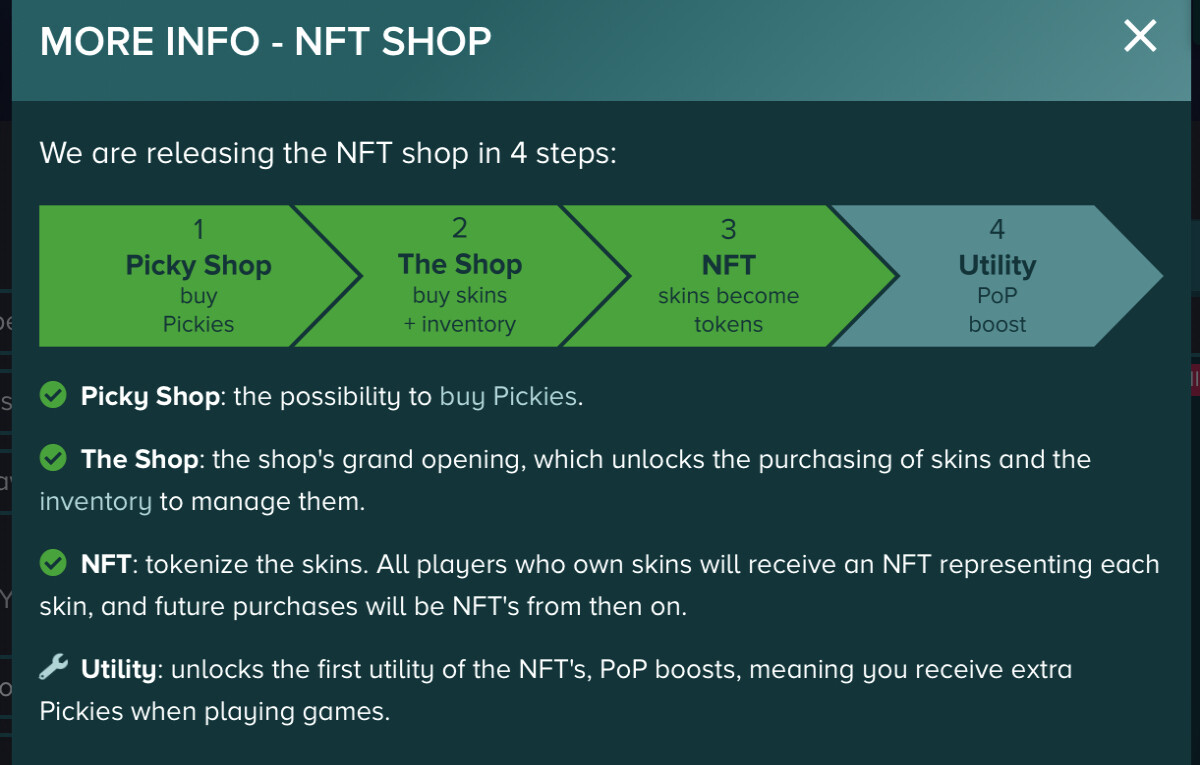This screenshot has height=765, width=1200.
Task: Click the green checkmark beside The Shop
Action: point(52,459)
